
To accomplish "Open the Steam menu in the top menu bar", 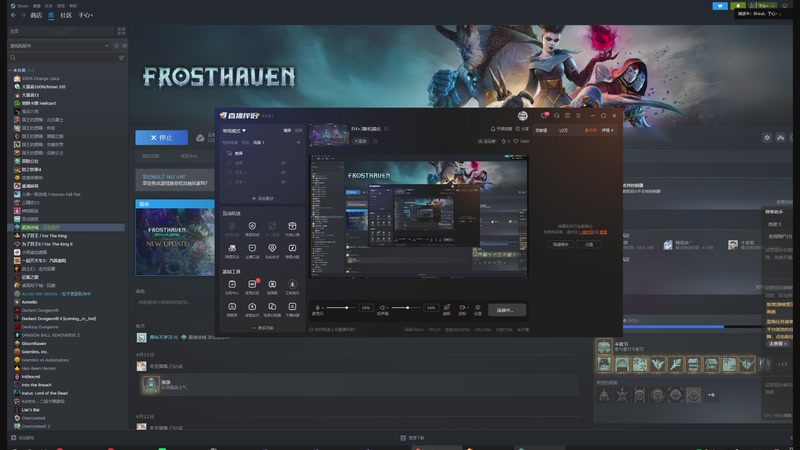I will (x=20, y=6).
